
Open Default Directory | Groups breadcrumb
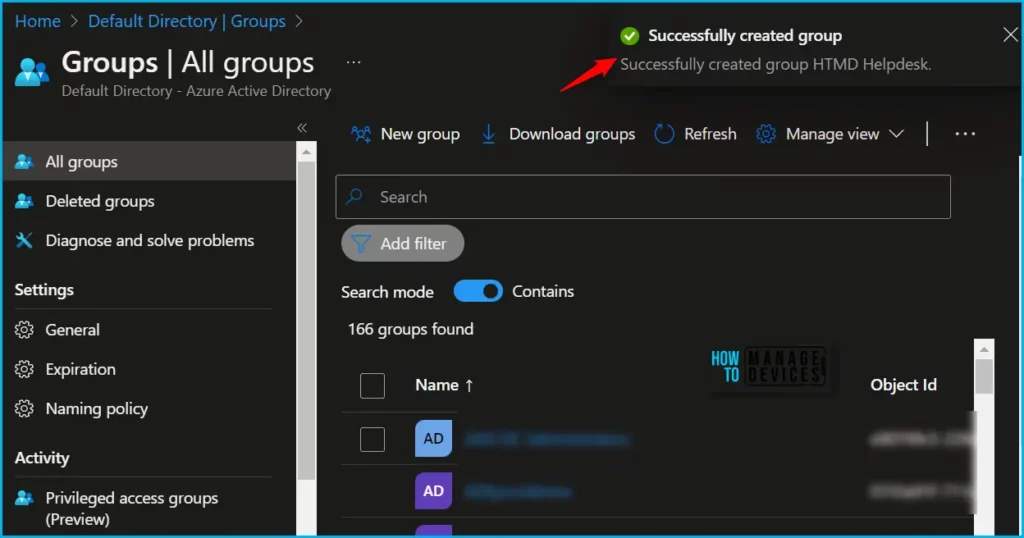(x=187, y=22)
